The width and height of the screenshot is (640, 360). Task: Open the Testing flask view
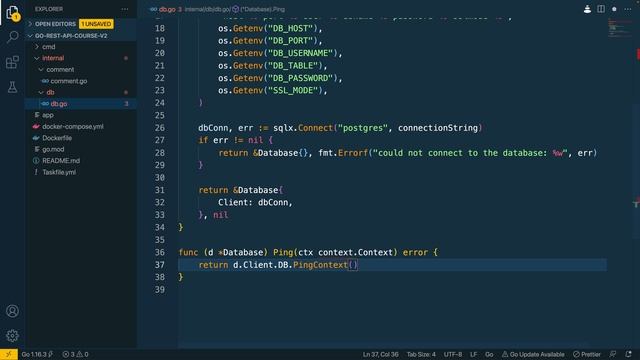(x=13, y=87)
